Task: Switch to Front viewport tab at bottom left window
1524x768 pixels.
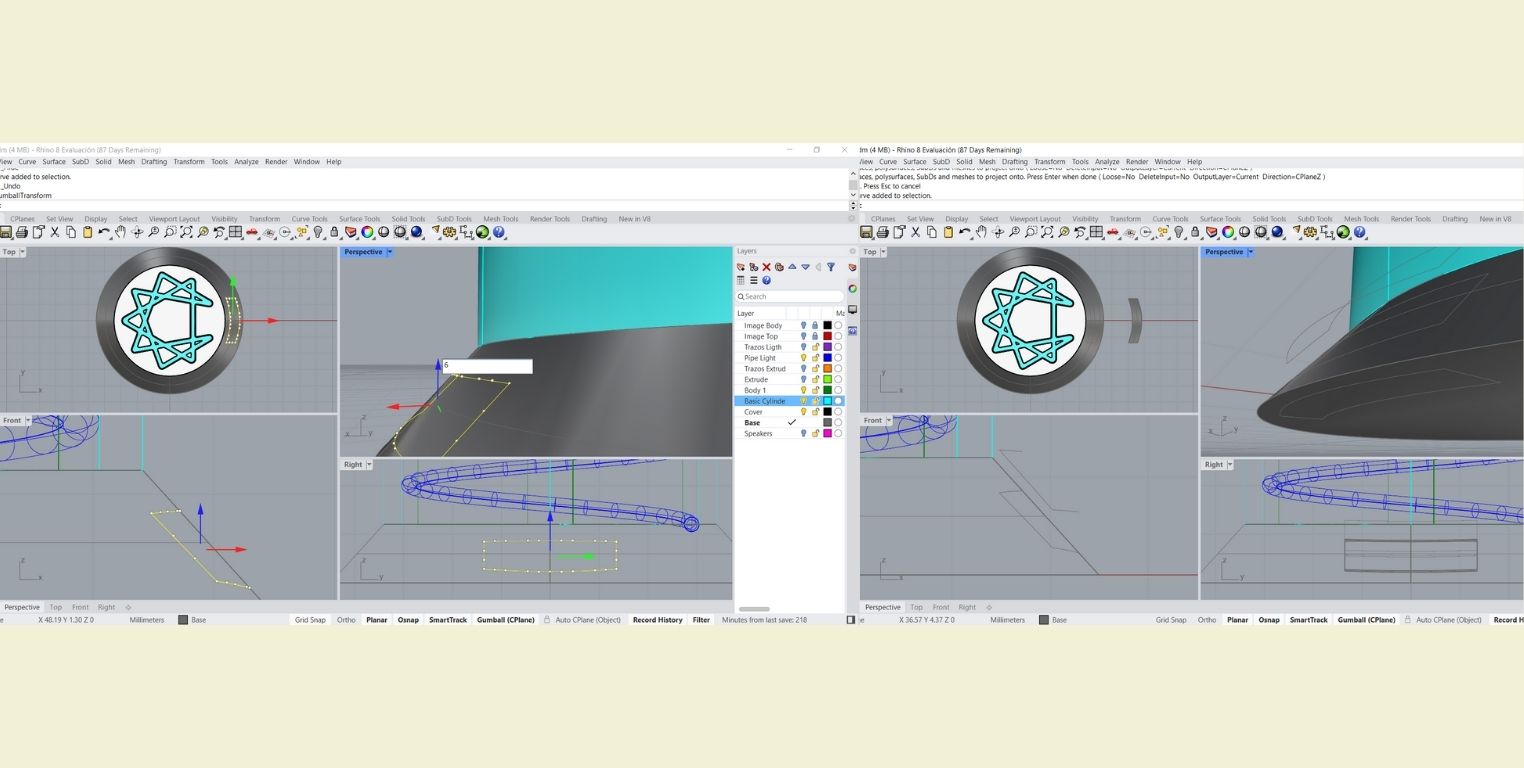Action: point(80,607)
